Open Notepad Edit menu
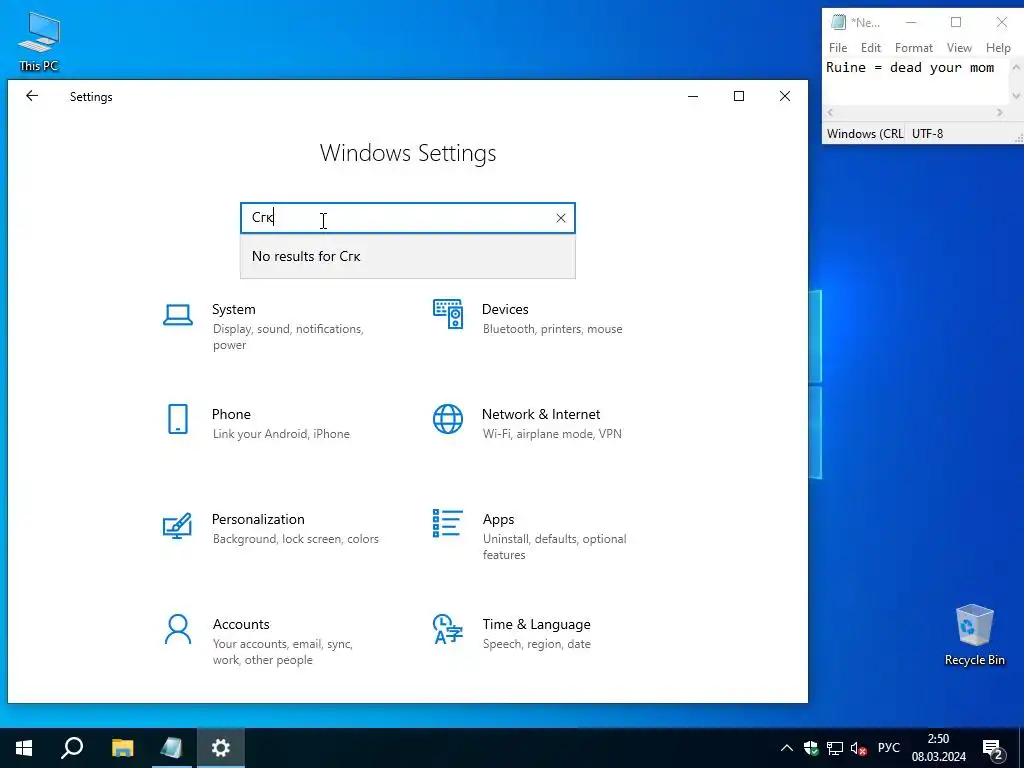Screen dimensions: 1024x768 (871, 48)
